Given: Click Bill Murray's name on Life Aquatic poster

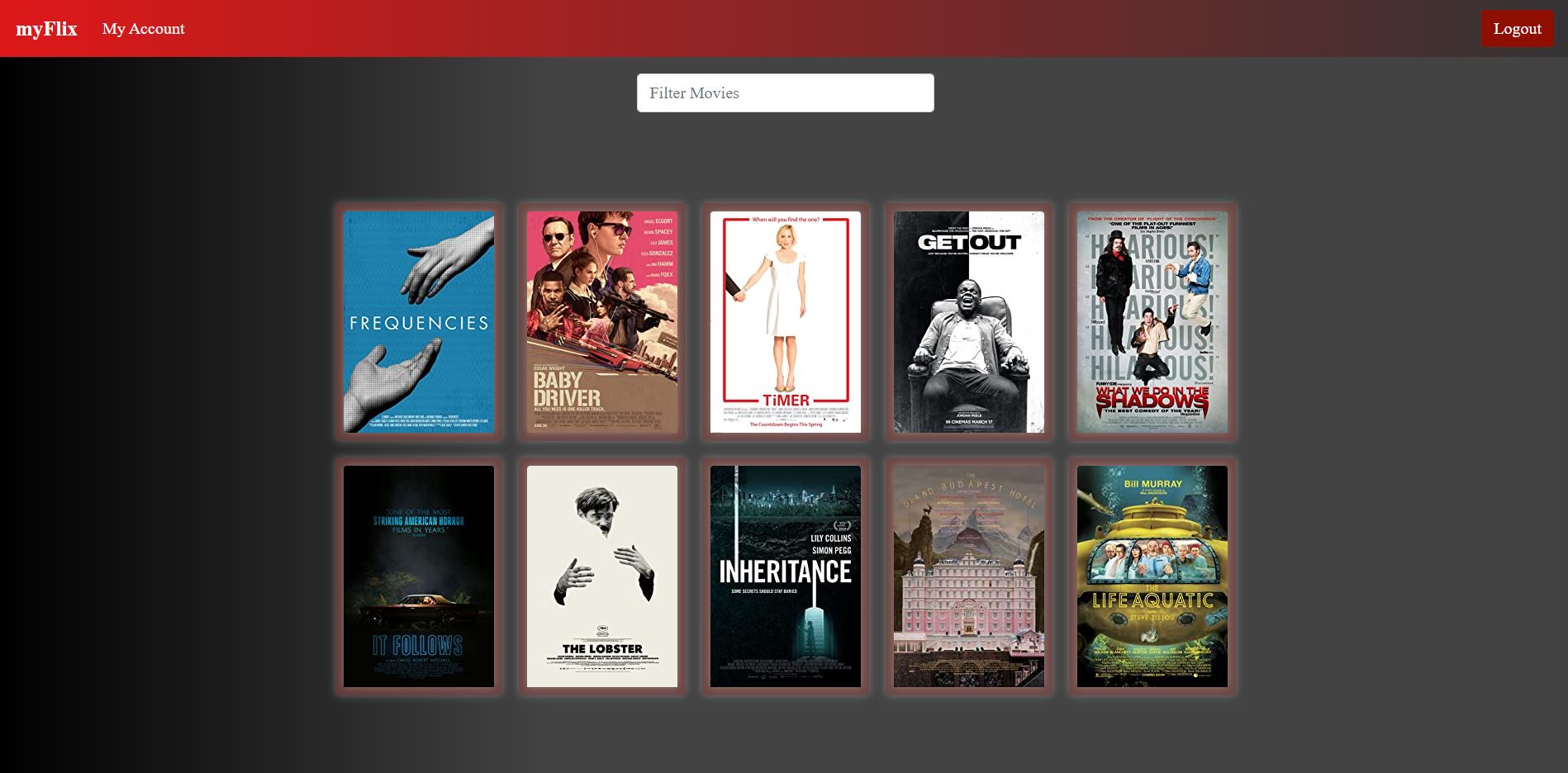Looking at the screenshot, I should [x=1152, y=484].
